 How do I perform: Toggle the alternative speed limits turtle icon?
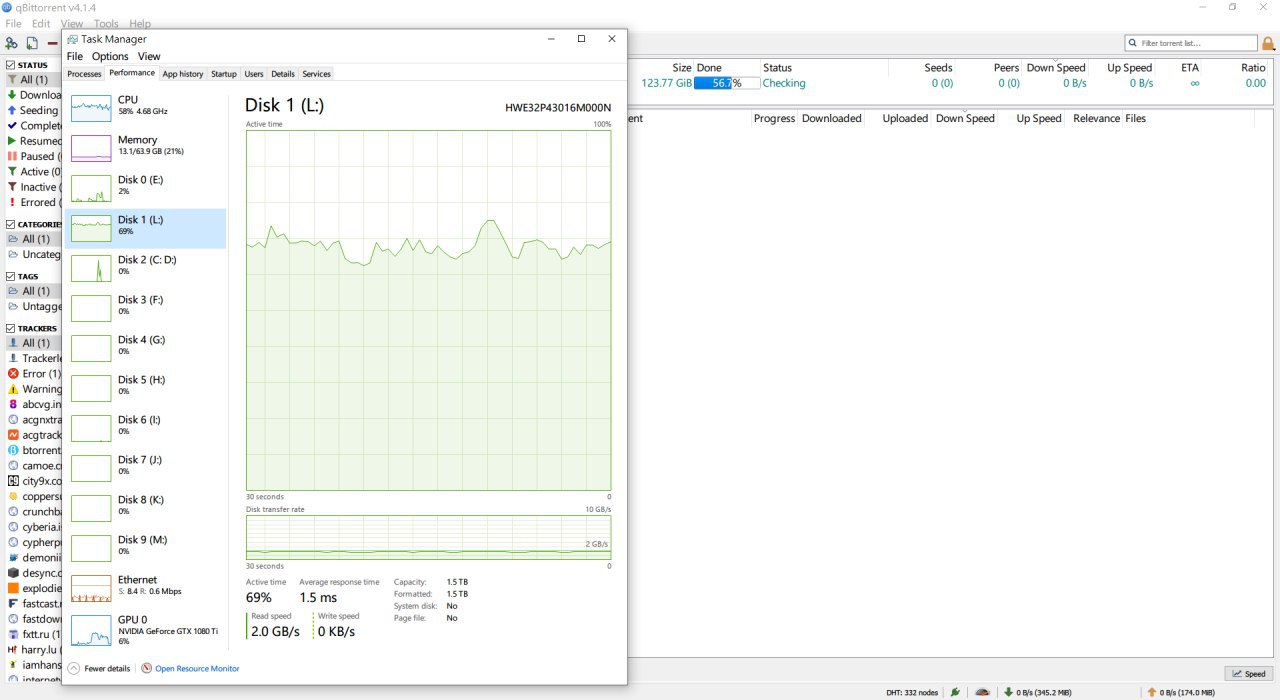983,692
